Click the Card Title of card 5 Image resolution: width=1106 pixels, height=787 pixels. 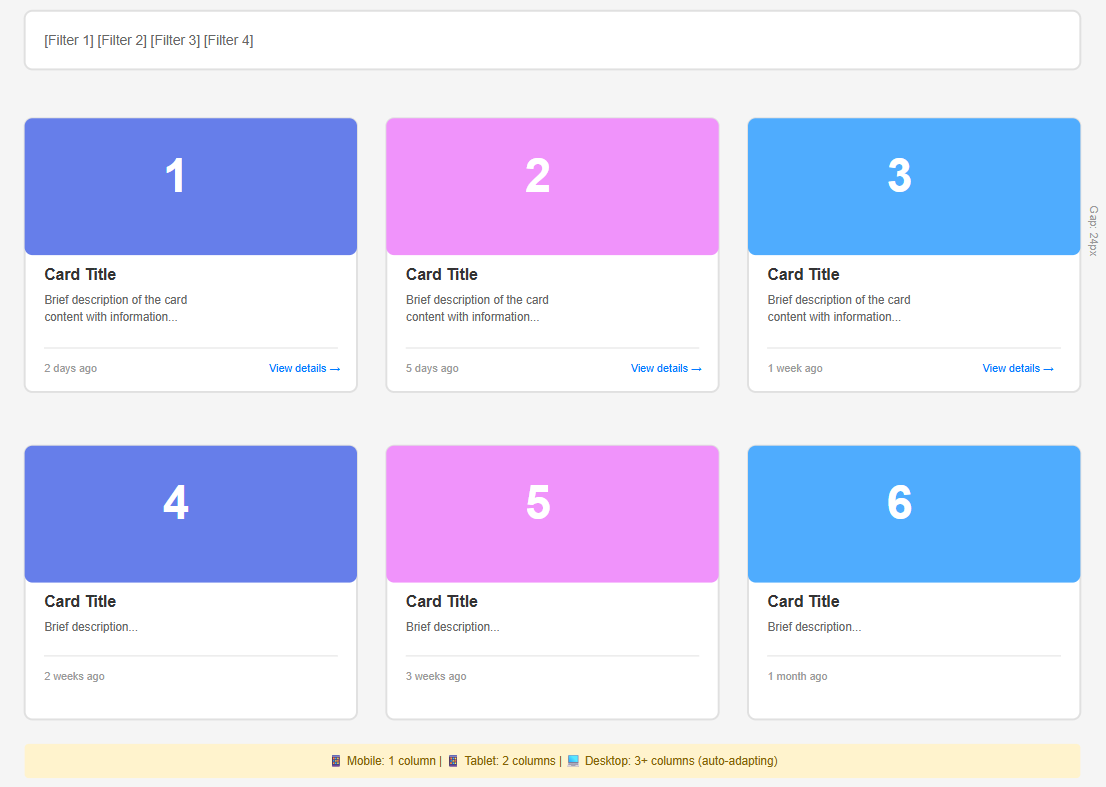442,602
